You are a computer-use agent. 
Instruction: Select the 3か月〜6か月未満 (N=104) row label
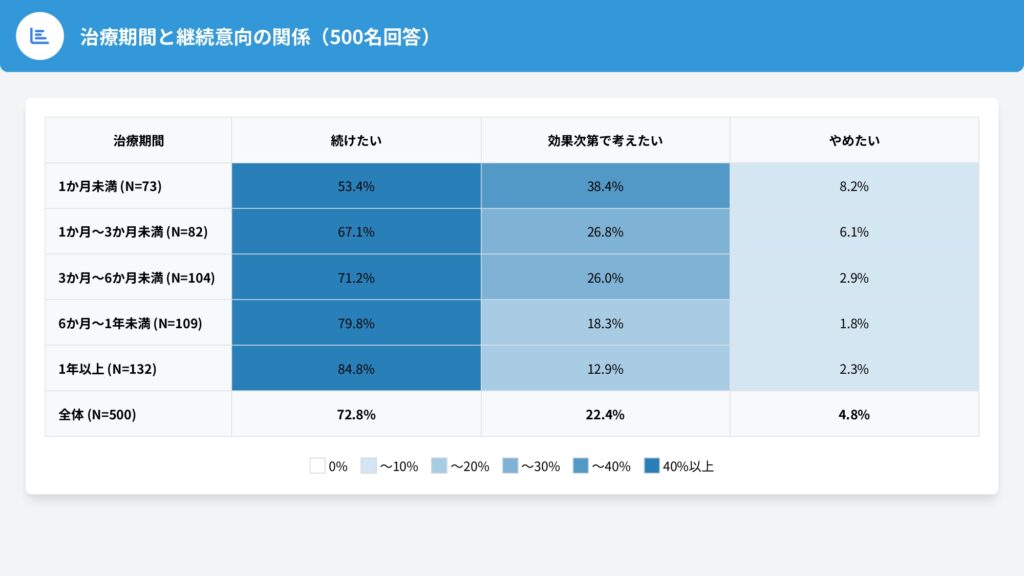click(136, 277)
